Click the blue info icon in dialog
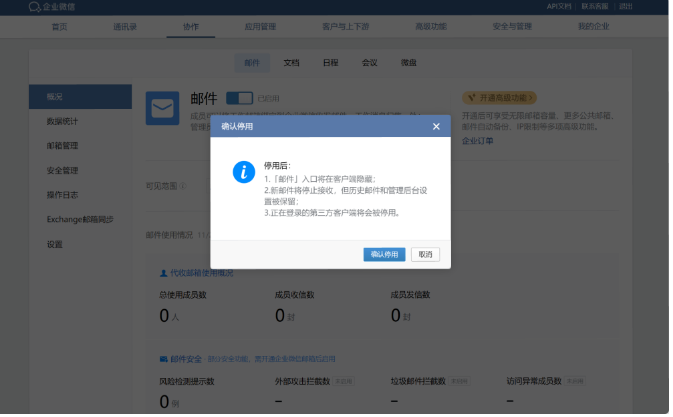Screen dimensions: 673x417 pos(243,171)
